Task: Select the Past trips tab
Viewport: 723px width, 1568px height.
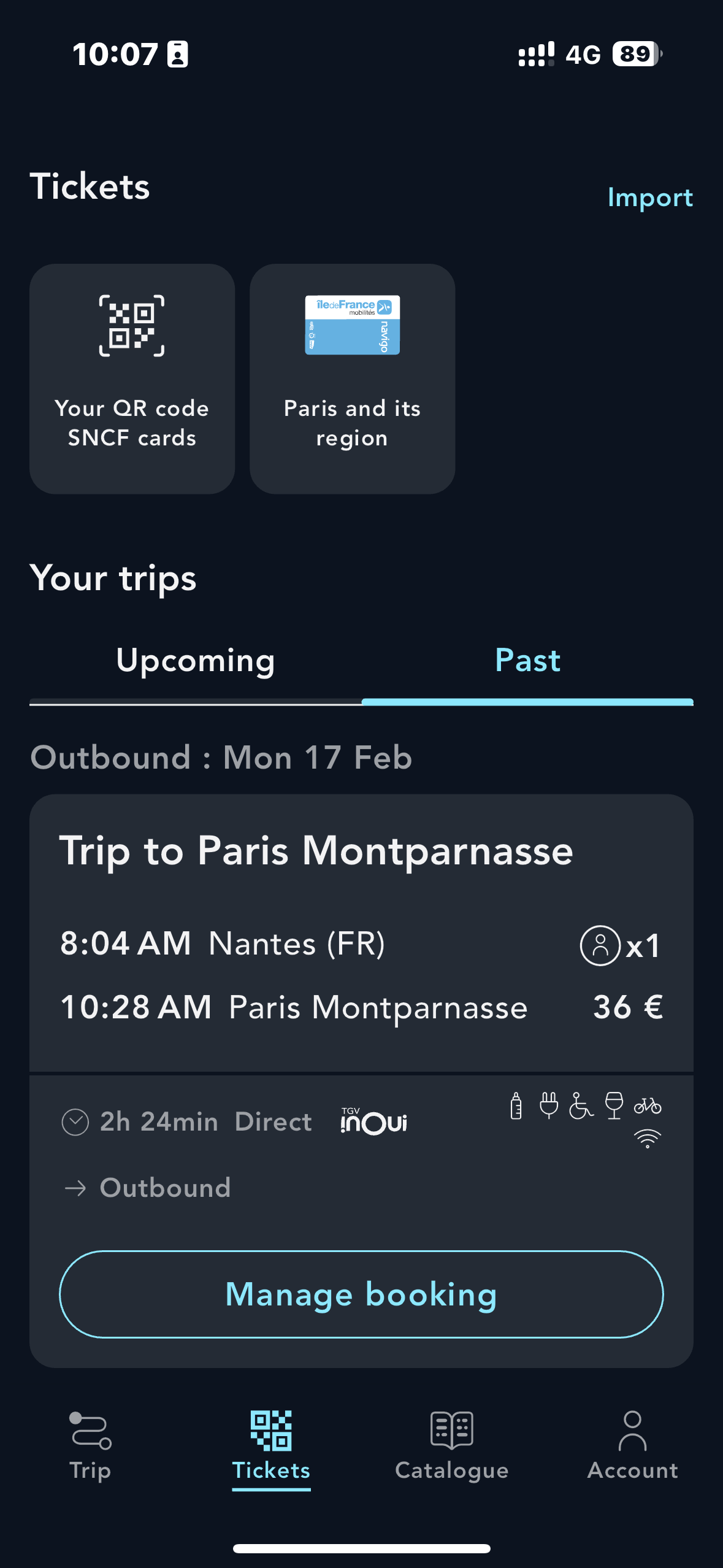Action: 527,661
